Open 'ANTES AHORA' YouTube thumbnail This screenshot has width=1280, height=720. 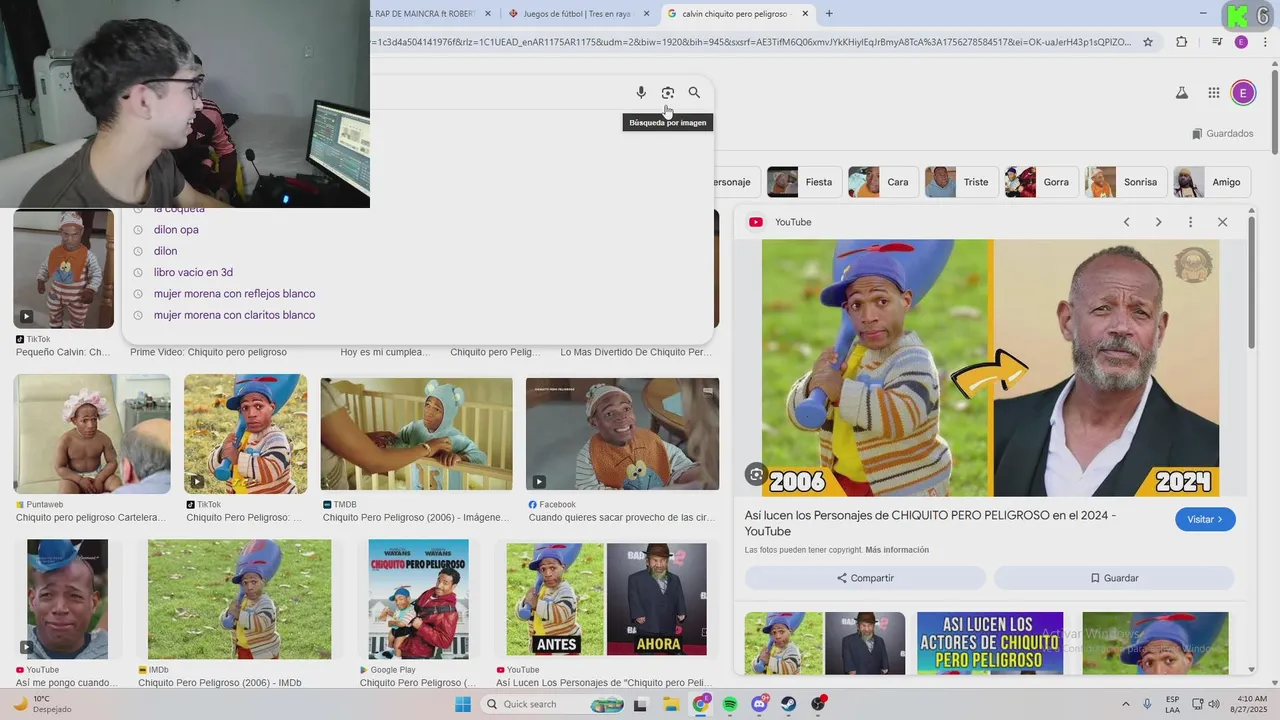(x=607, y=599)
